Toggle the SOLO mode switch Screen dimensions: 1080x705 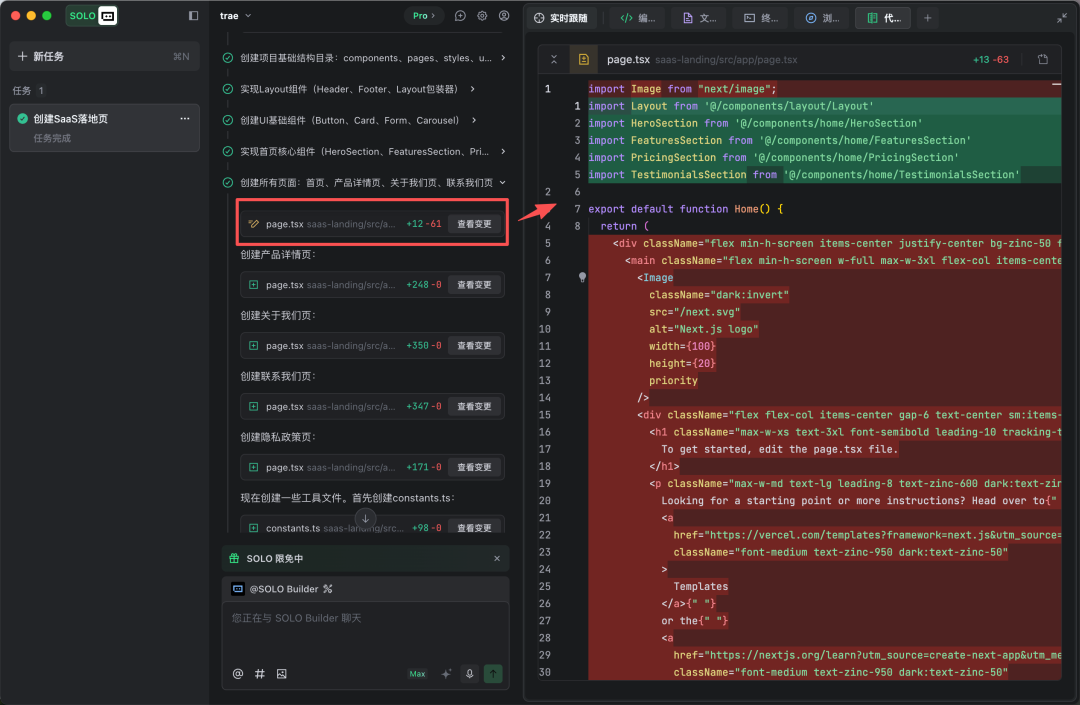92,16
